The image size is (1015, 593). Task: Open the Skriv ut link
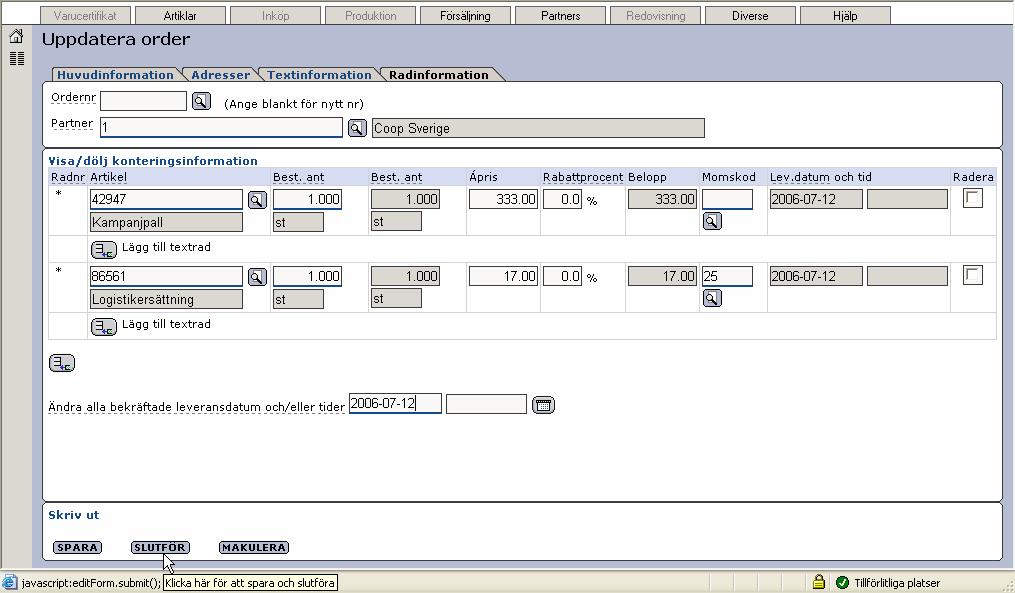click(x=74, y=515)
